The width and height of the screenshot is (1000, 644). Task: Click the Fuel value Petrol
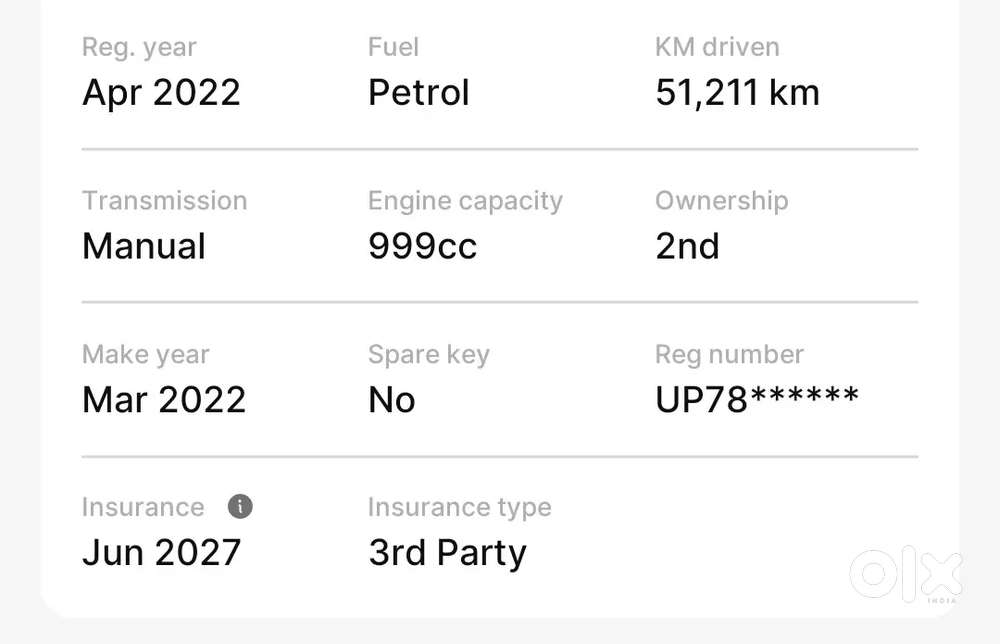419,92
